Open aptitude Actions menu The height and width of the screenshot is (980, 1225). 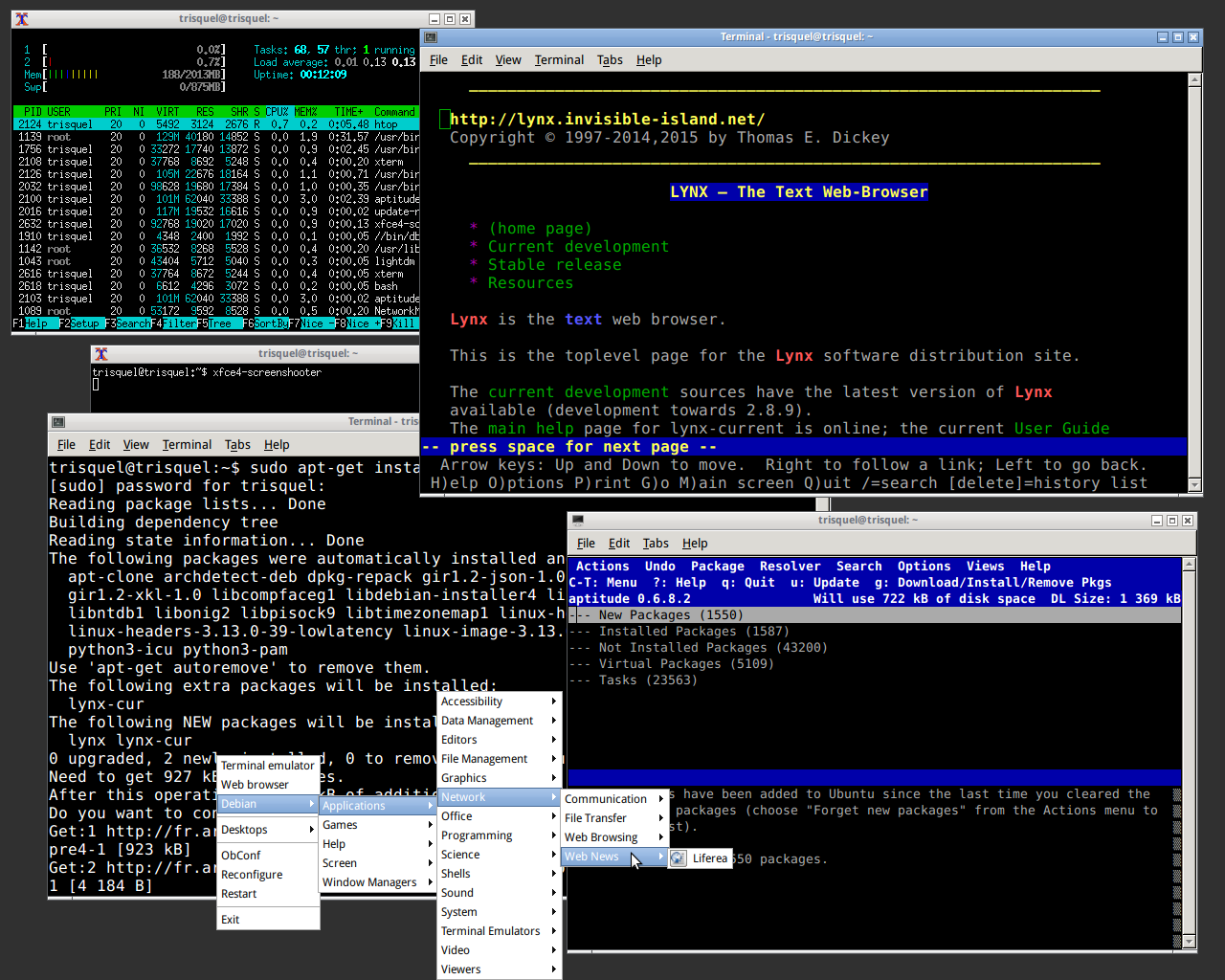tap(603, 566)
